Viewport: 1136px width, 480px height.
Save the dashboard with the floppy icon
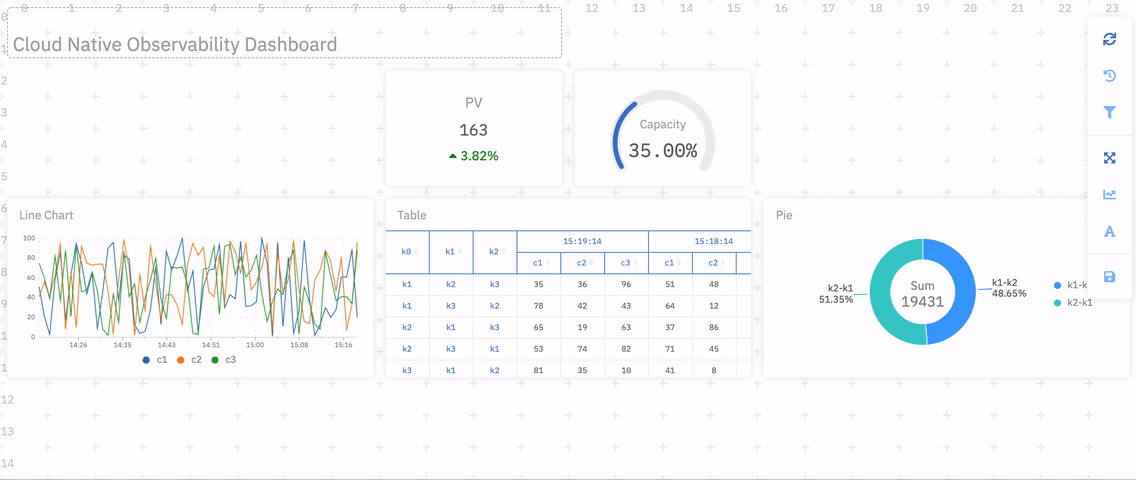[x=1109, y=277]
